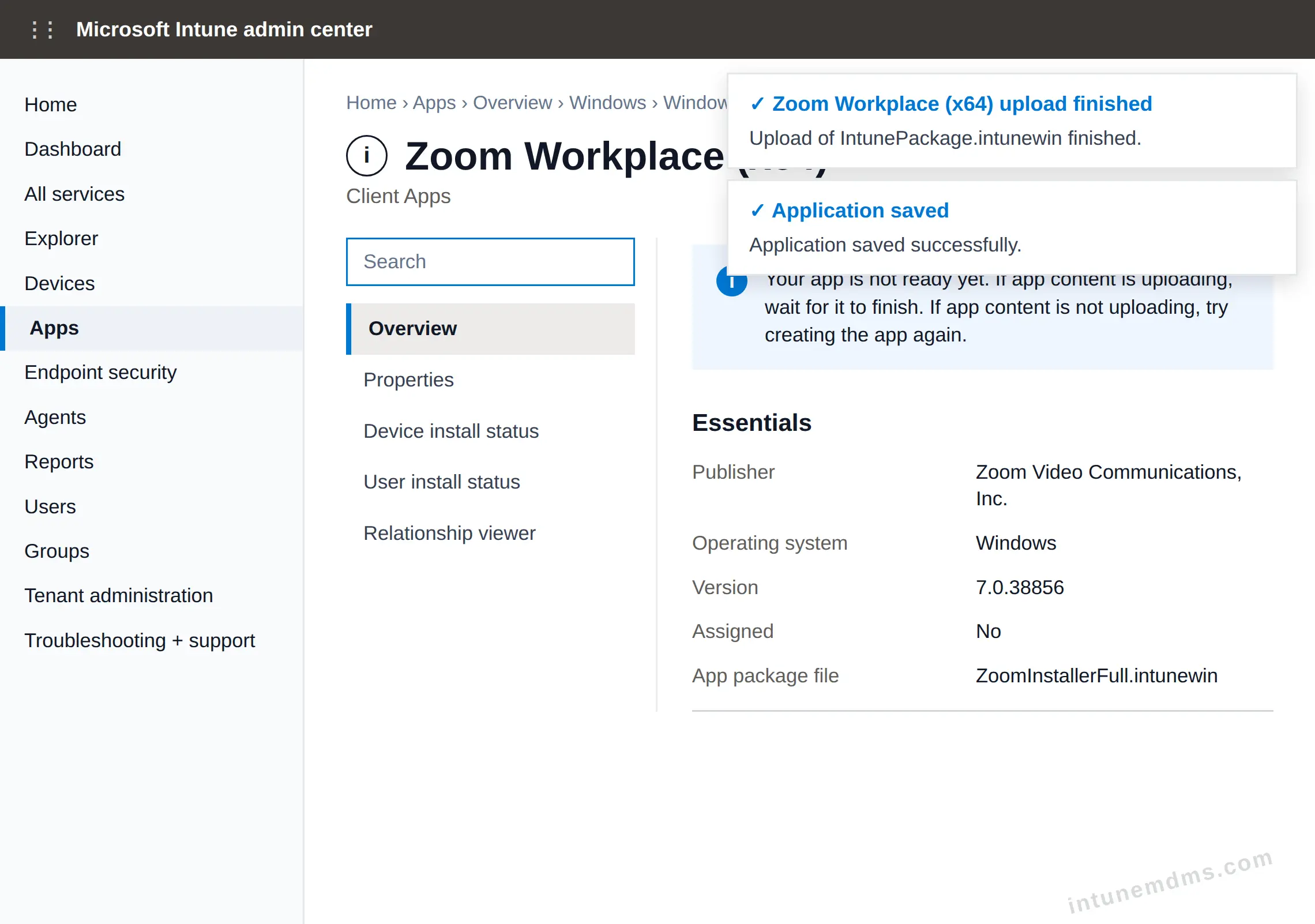Click the Apps breadcrumb link
The image size is (1315, 924).
434,103
